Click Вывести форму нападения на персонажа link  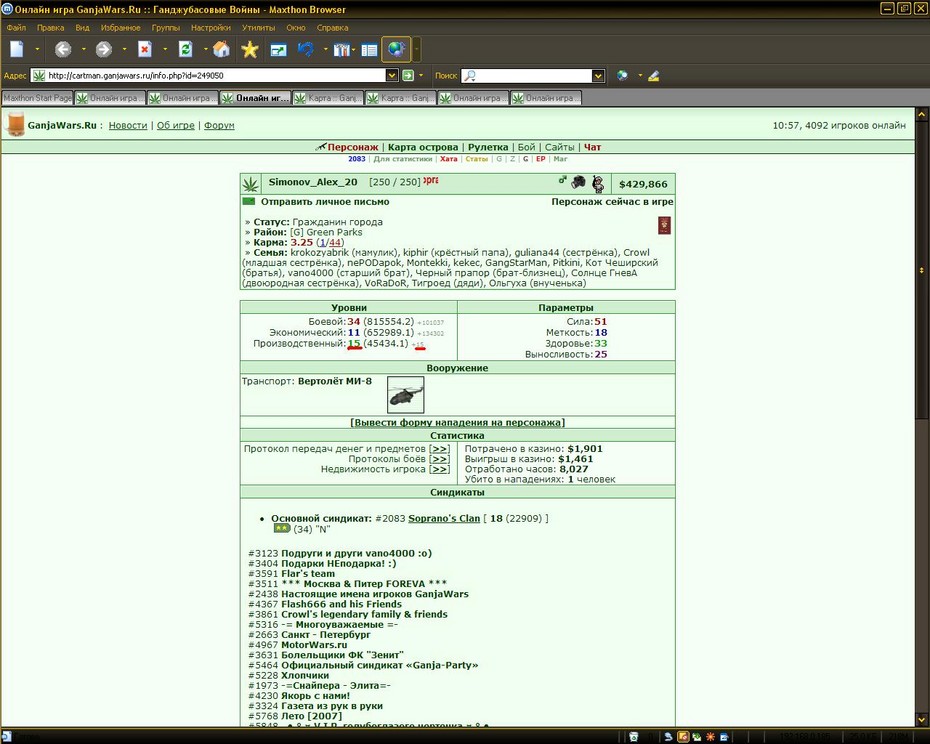[457, 422]
